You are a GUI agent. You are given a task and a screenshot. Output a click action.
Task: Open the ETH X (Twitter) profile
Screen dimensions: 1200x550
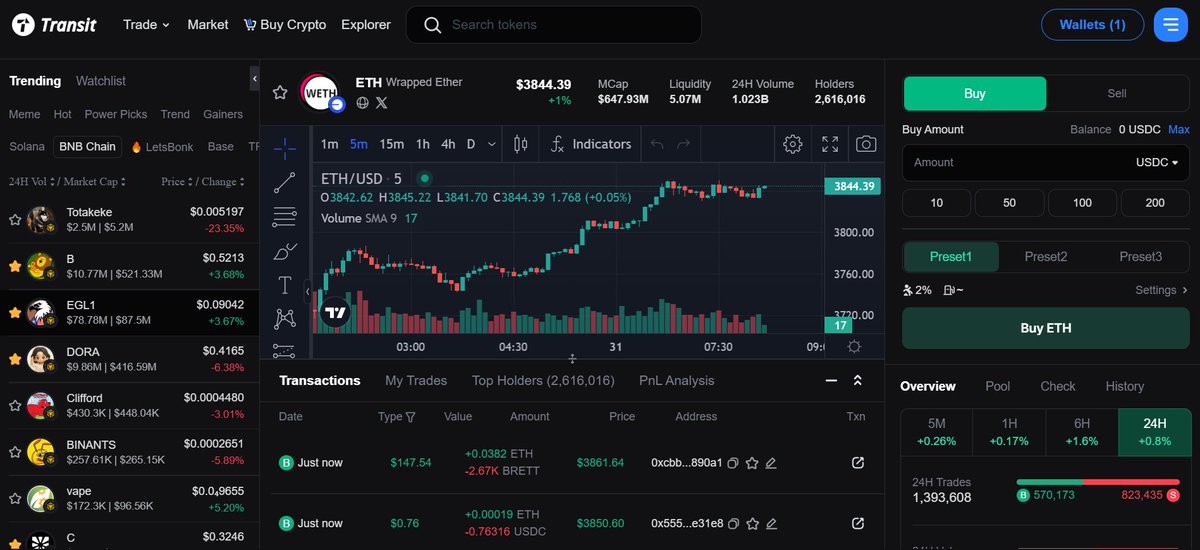point(381,102)
